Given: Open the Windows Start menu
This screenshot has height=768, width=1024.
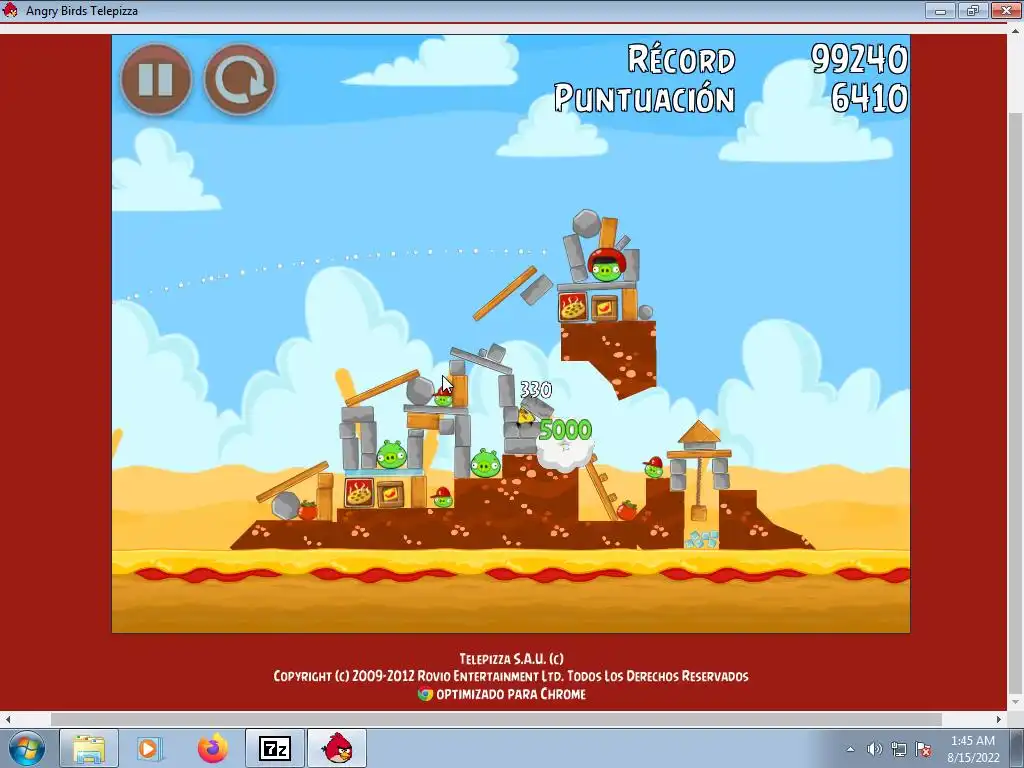Looking at the screenshot, I should [x=27, y=748].
